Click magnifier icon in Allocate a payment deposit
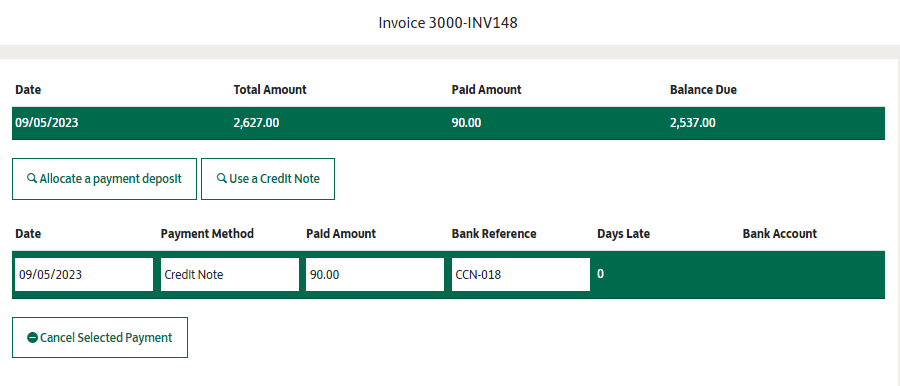900x386 pixels. [32, 179]
